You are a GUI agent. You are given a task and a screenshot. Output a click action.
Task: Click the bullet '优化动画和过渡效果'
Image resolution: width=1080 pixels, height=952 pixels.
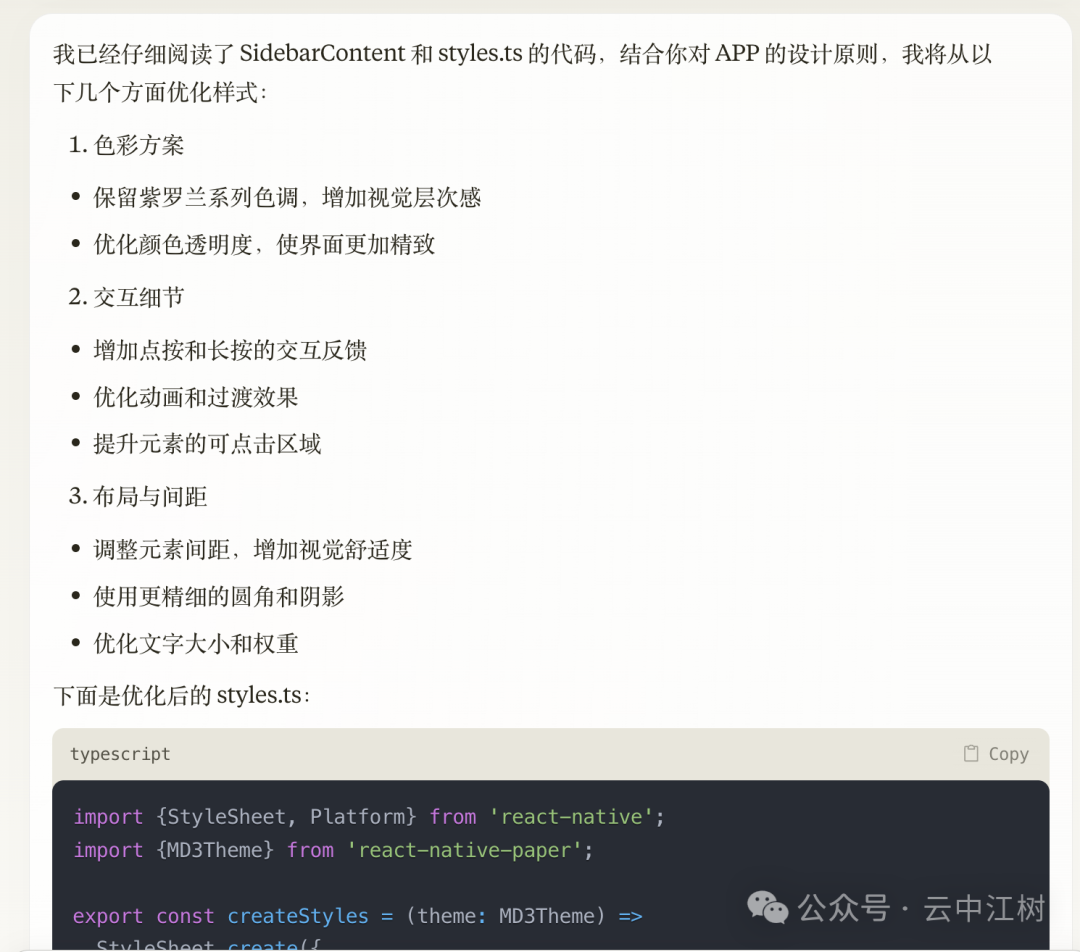[x=196, y=397]
